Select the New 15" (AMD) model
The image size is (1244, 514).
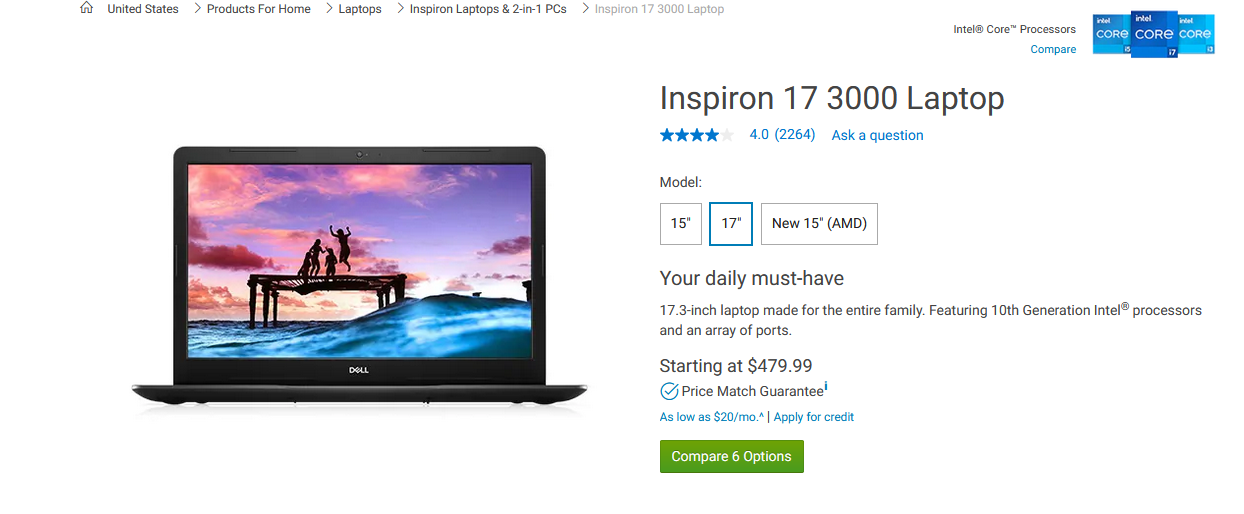[x=819, y=224]
